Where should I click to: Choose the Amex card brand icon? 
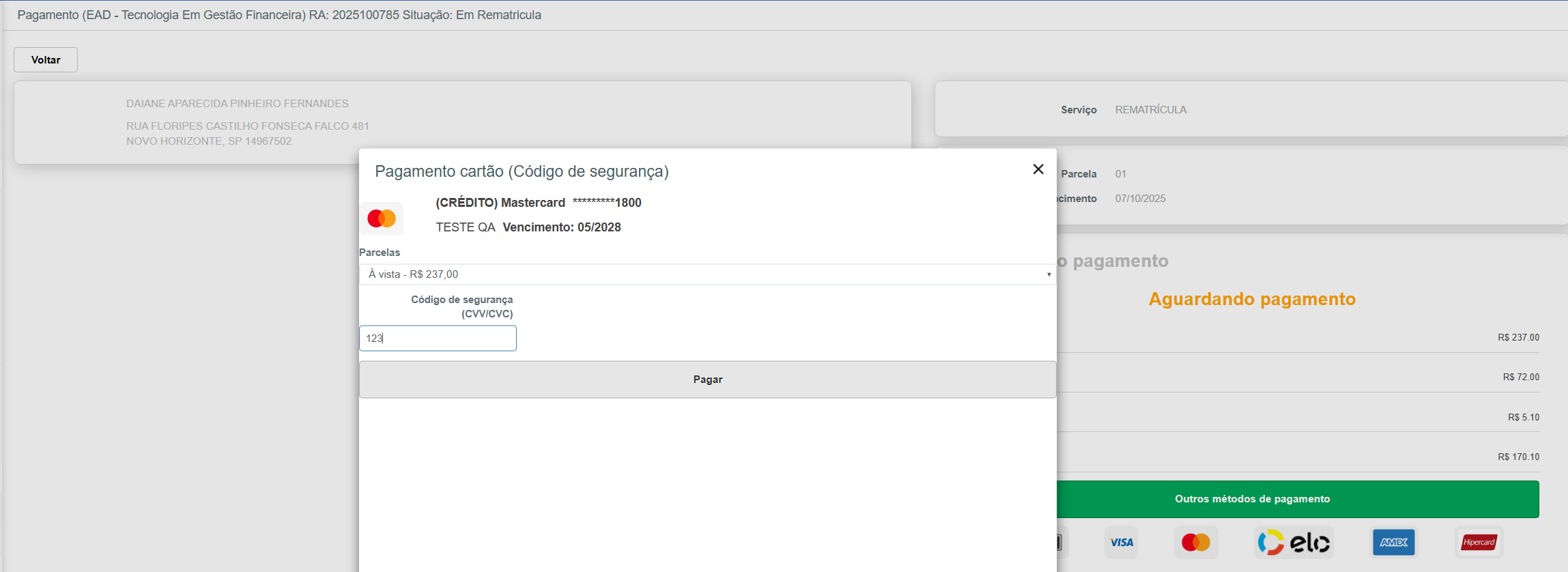[x=1393, y=543]
